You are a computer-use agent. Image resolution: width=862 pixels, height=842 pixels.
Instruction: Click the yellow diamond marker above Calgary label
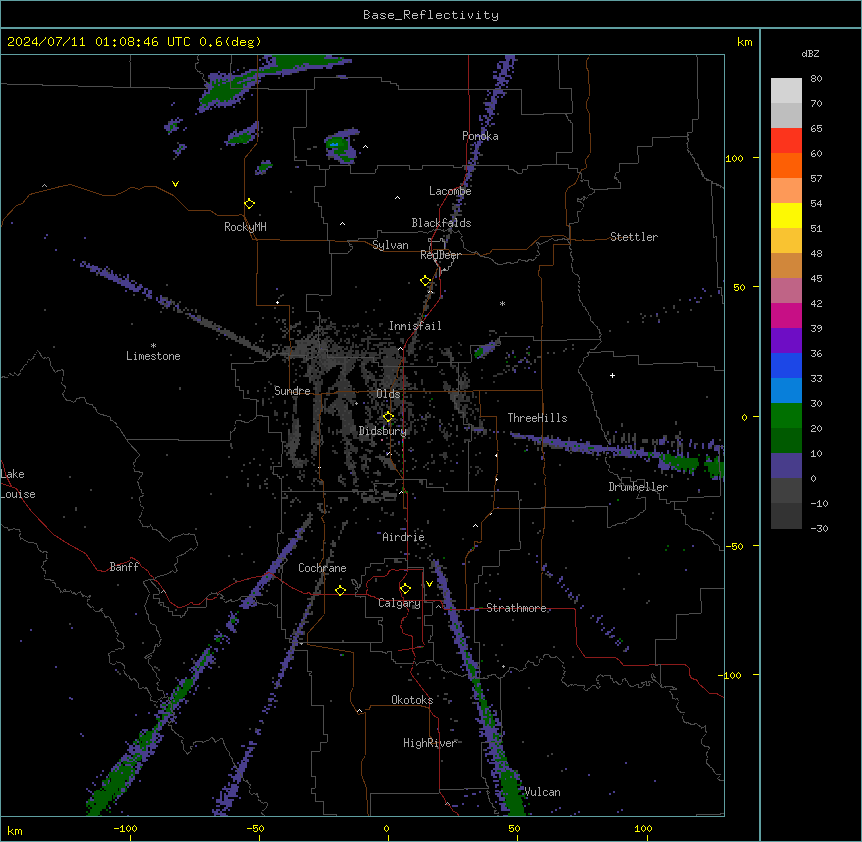(x=405, y=589)
